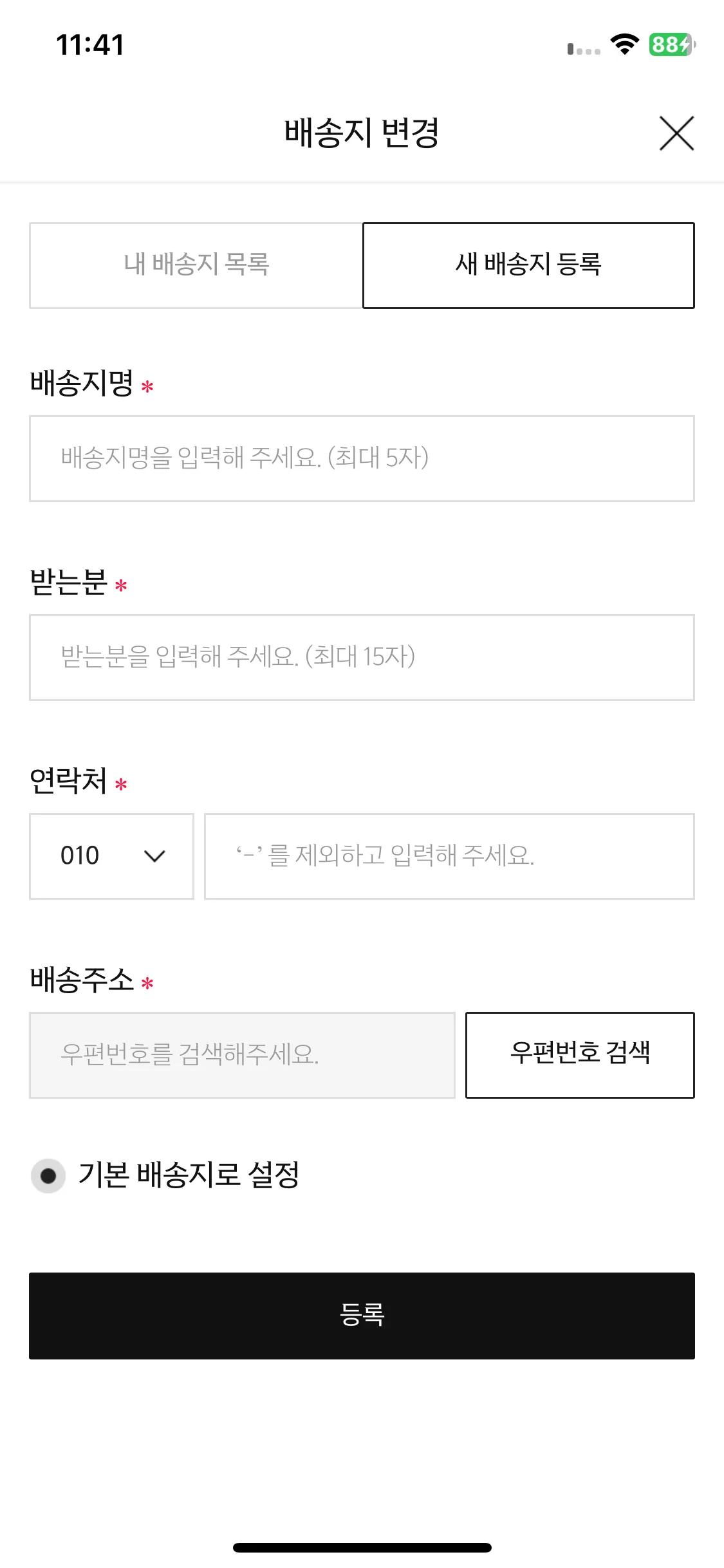The image size is (724, 1568).
Task: Close the 배송지 변경 dialog with X icon
Action: coord(676,133)
